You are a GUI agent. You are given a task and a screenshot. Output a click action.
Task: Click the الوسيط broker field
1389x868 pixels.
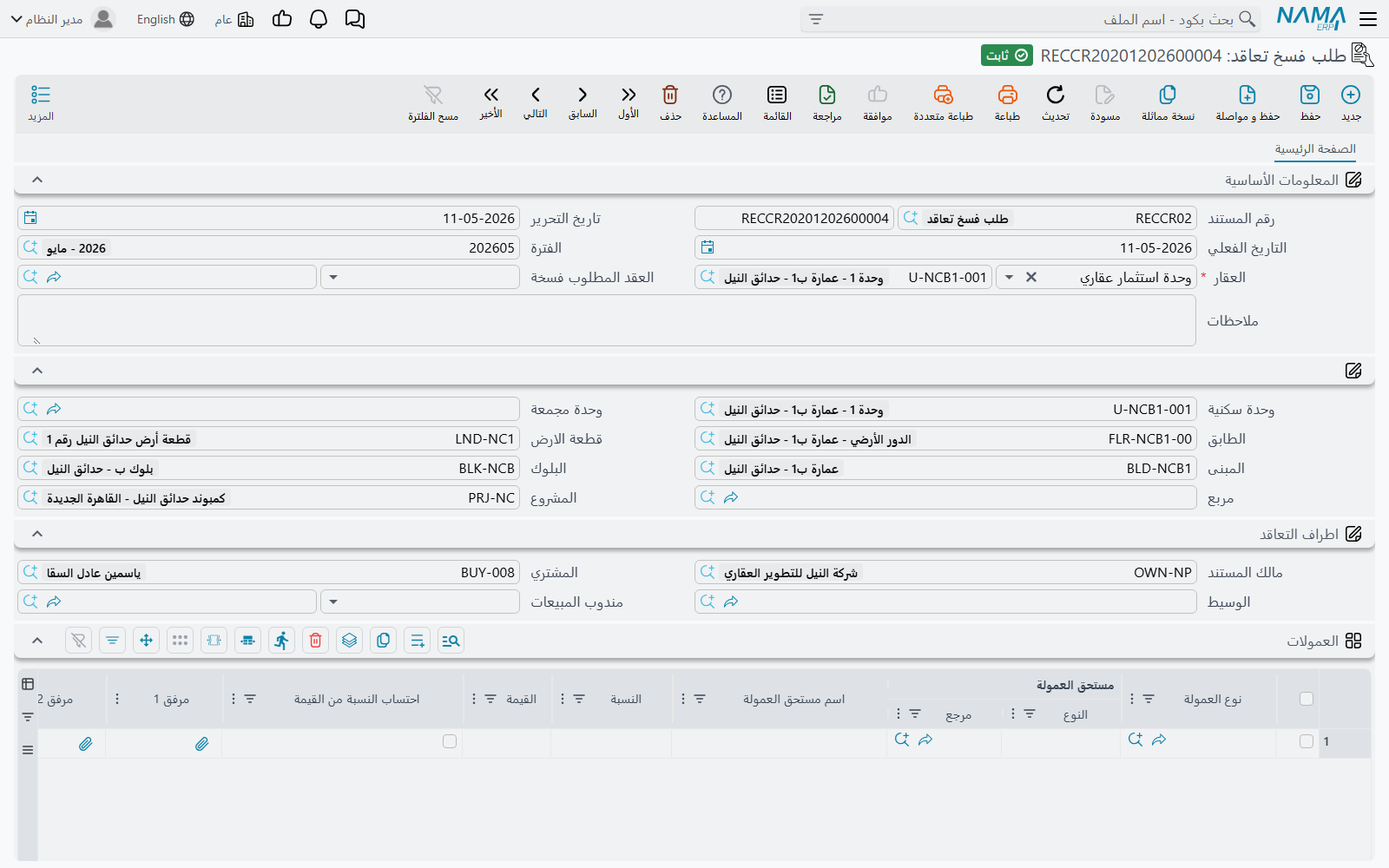click(x=945, y=602)
